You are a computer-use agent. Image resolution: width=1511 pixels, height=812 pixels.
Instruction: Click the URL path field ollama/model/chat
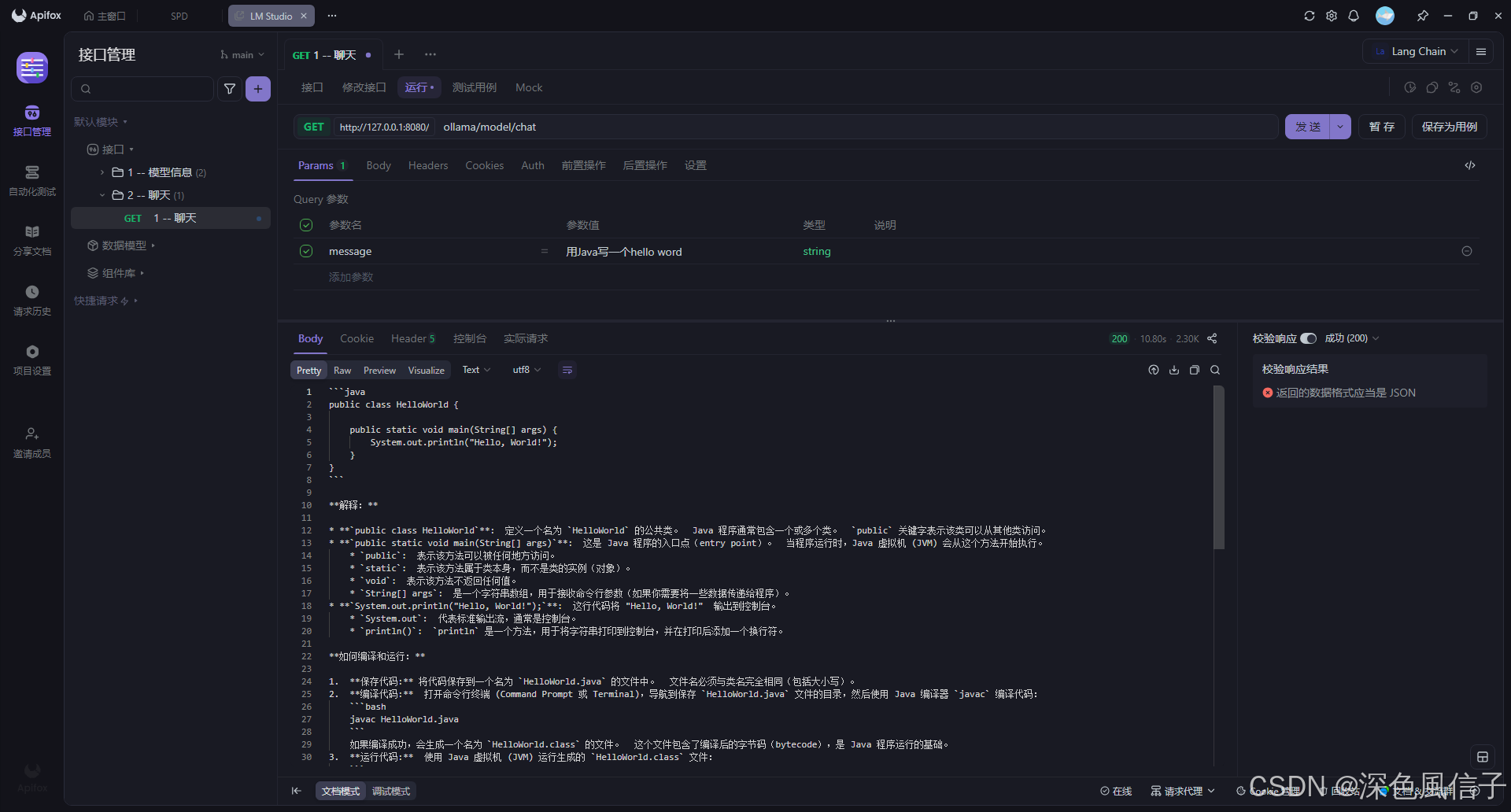pos(858,127)
